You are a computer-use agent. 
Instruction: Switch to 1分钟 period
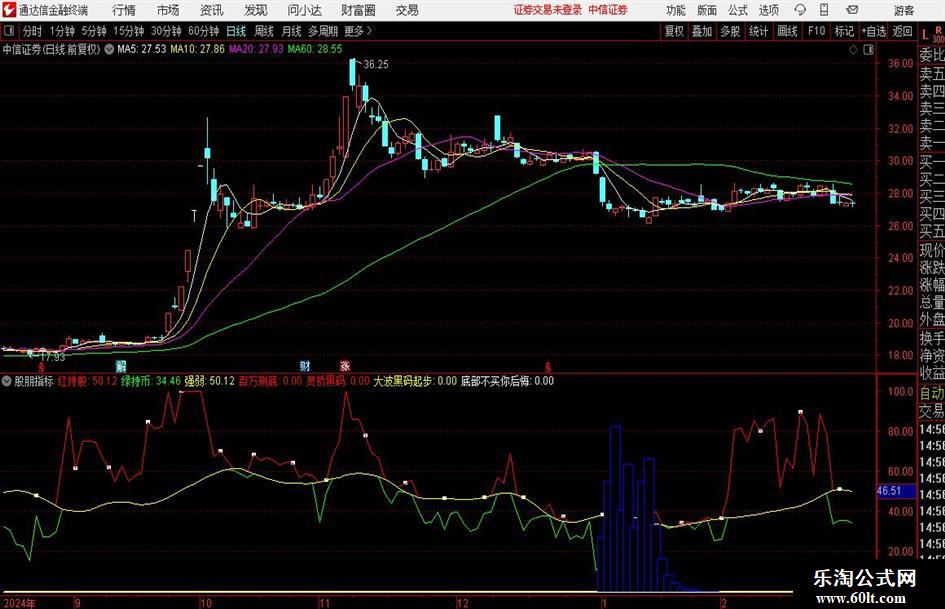[x=62, y=31]
